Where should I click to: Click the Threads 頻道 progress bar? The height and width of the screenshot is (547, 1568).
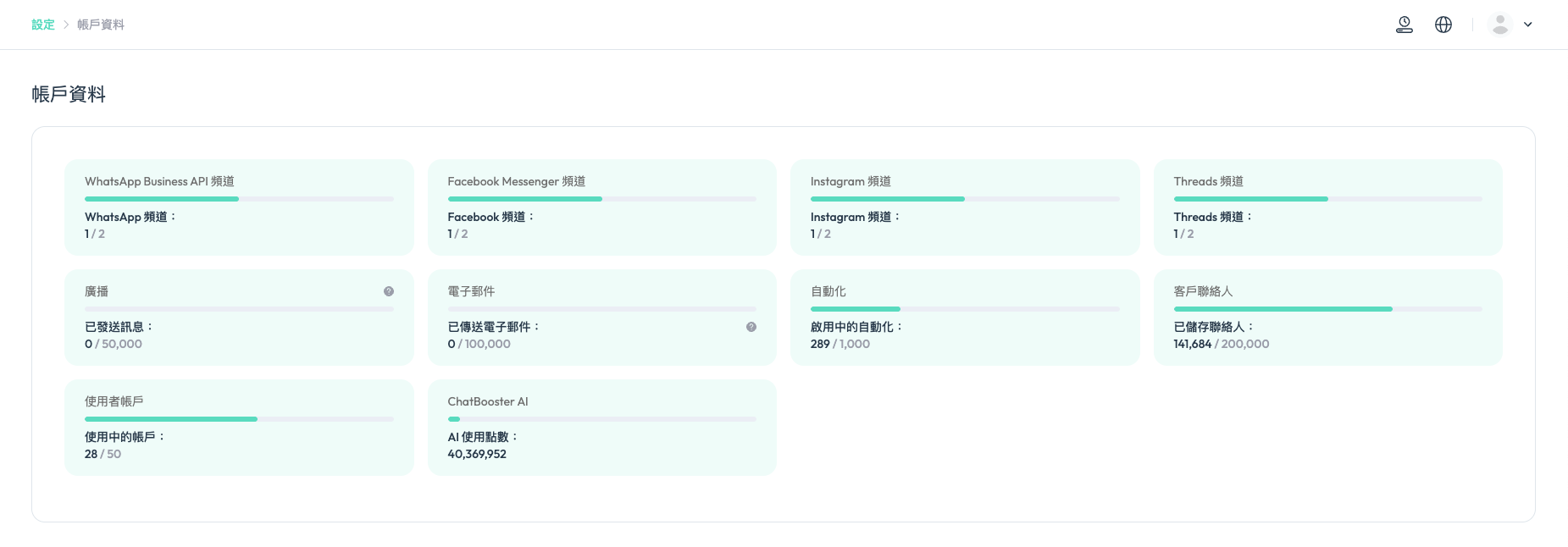coord(1328,199)
